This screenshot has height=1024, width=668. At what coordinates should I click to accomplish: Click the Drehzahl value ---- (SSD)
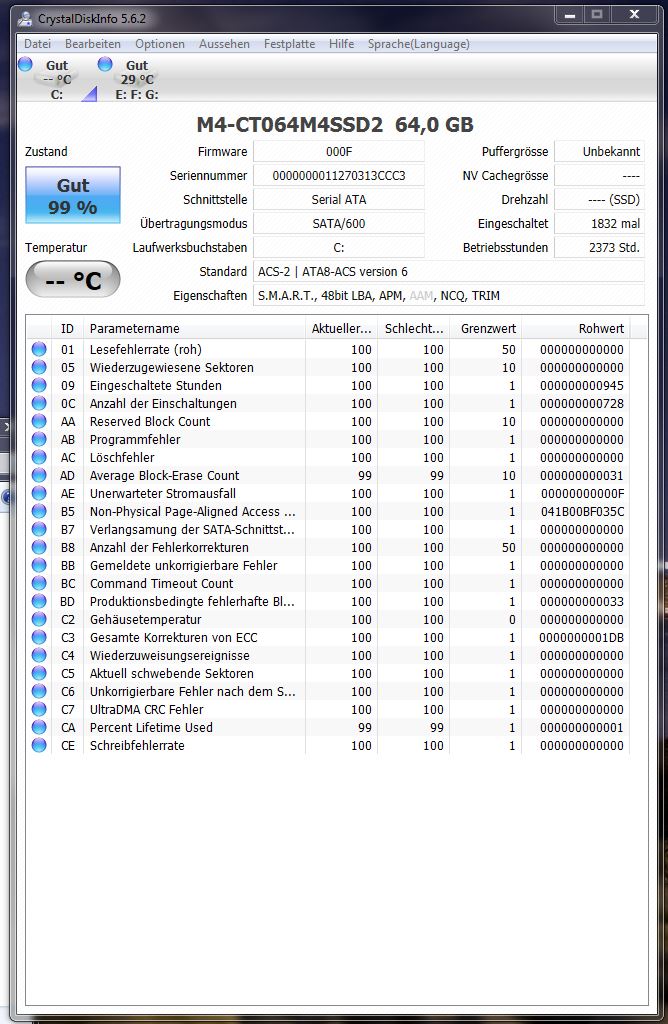599,200
